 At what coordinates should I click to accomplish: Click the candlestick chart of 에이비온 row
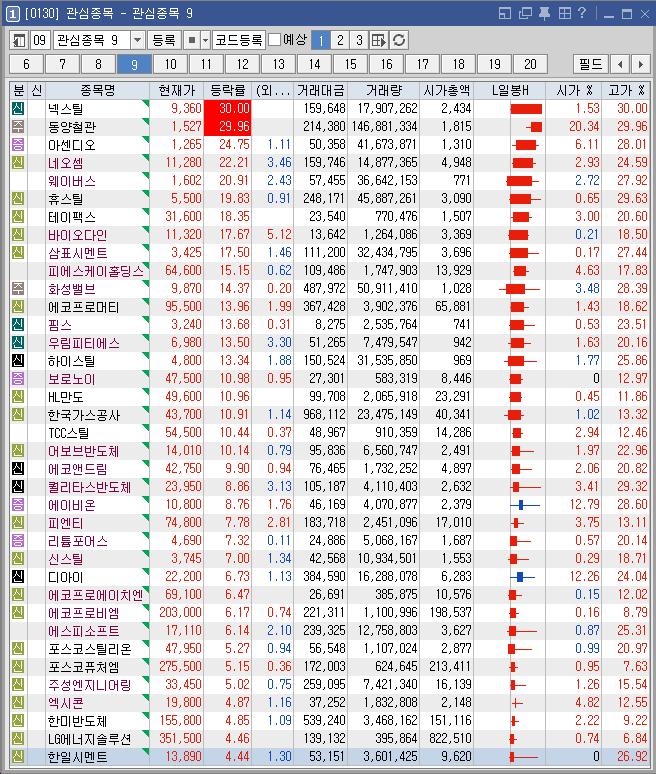point(524,504)
